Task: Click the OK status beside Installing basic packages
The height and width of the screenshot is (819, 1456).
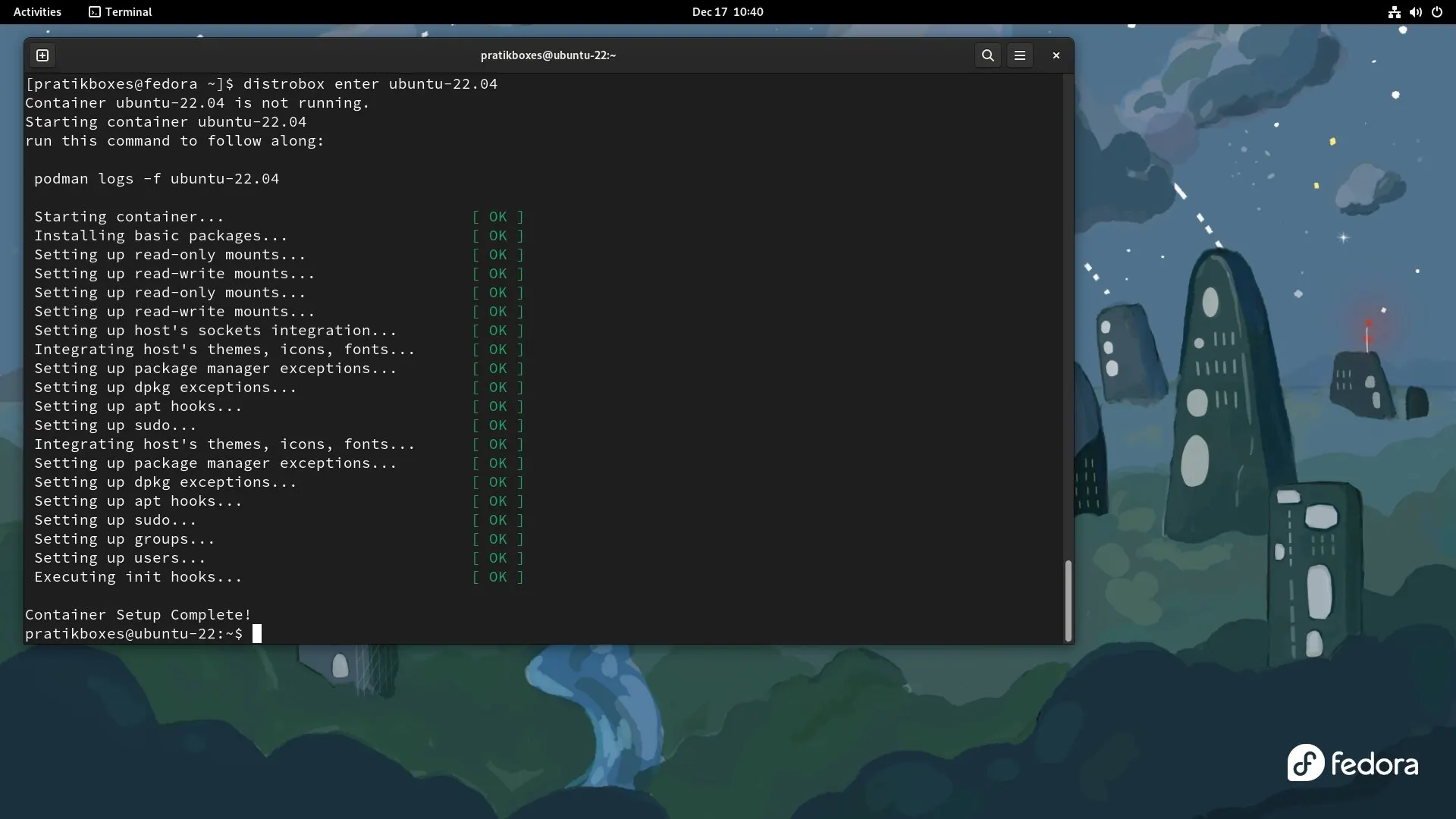Action: (x=497, y=236)
